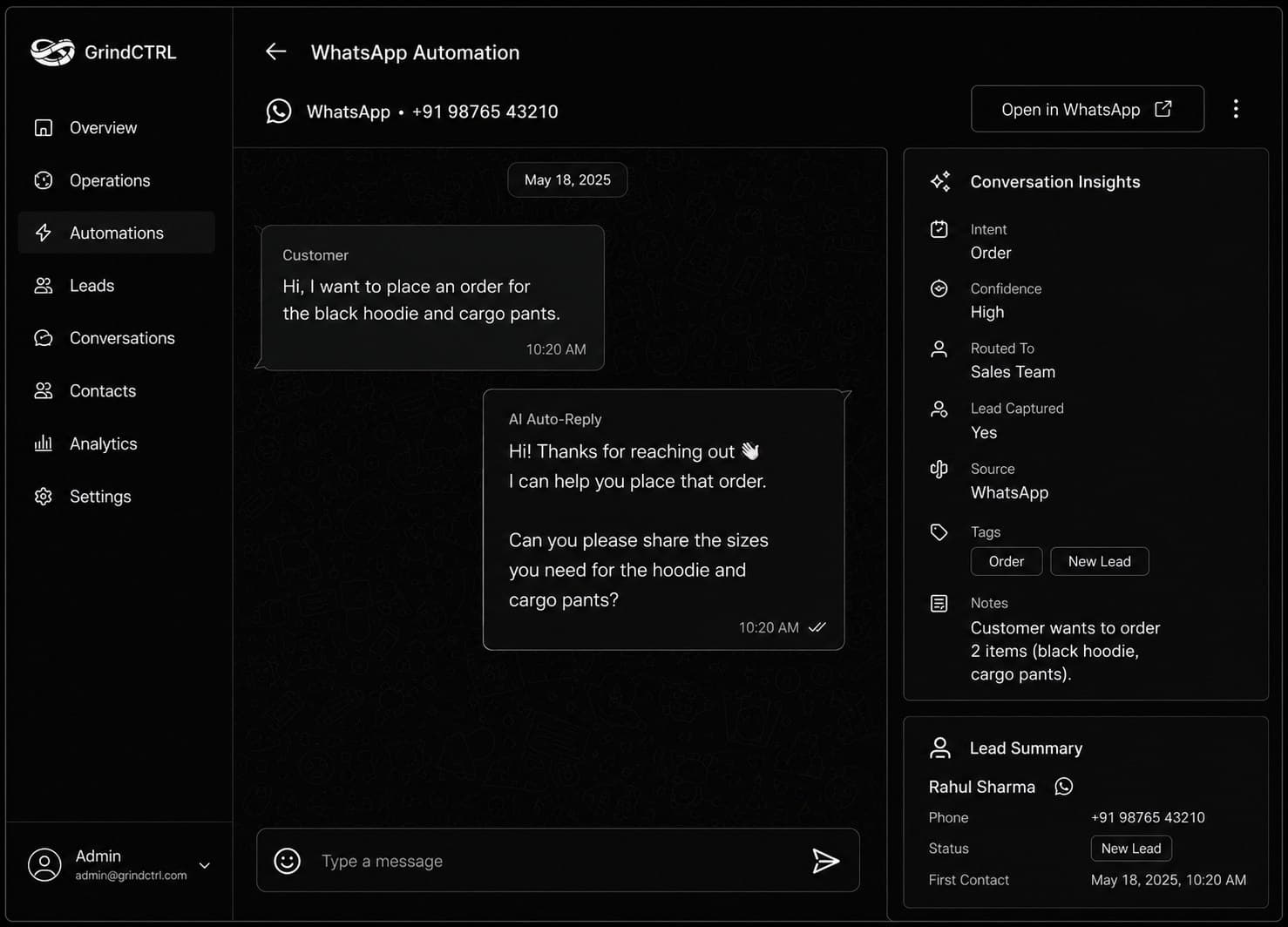
Task: Click the Order tag chip
Action: click(x=1007, y=561)
